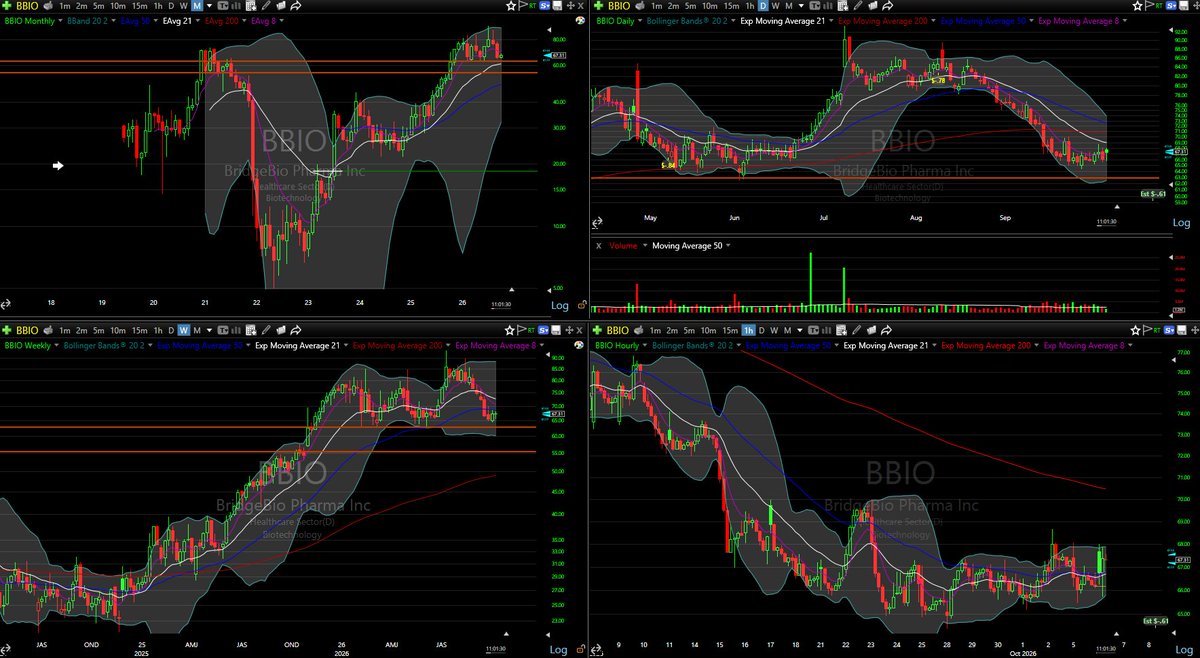1200x658 pixels.
Task: Click the BBIO Weekly label
Action: click(27, 344)
